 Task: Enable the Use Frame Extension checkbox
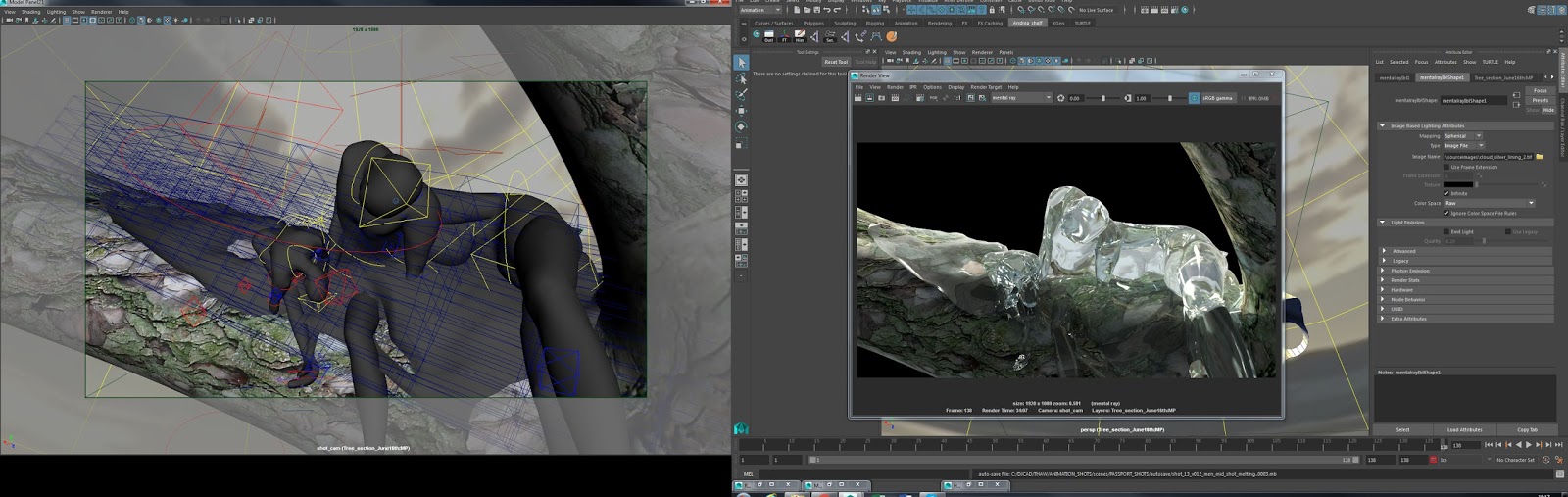pos(1445,167)
